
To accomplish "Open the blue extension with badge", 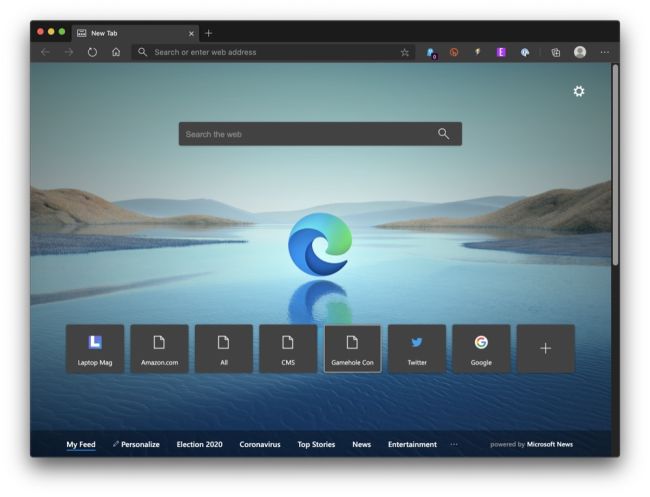I will click(431, 53).
